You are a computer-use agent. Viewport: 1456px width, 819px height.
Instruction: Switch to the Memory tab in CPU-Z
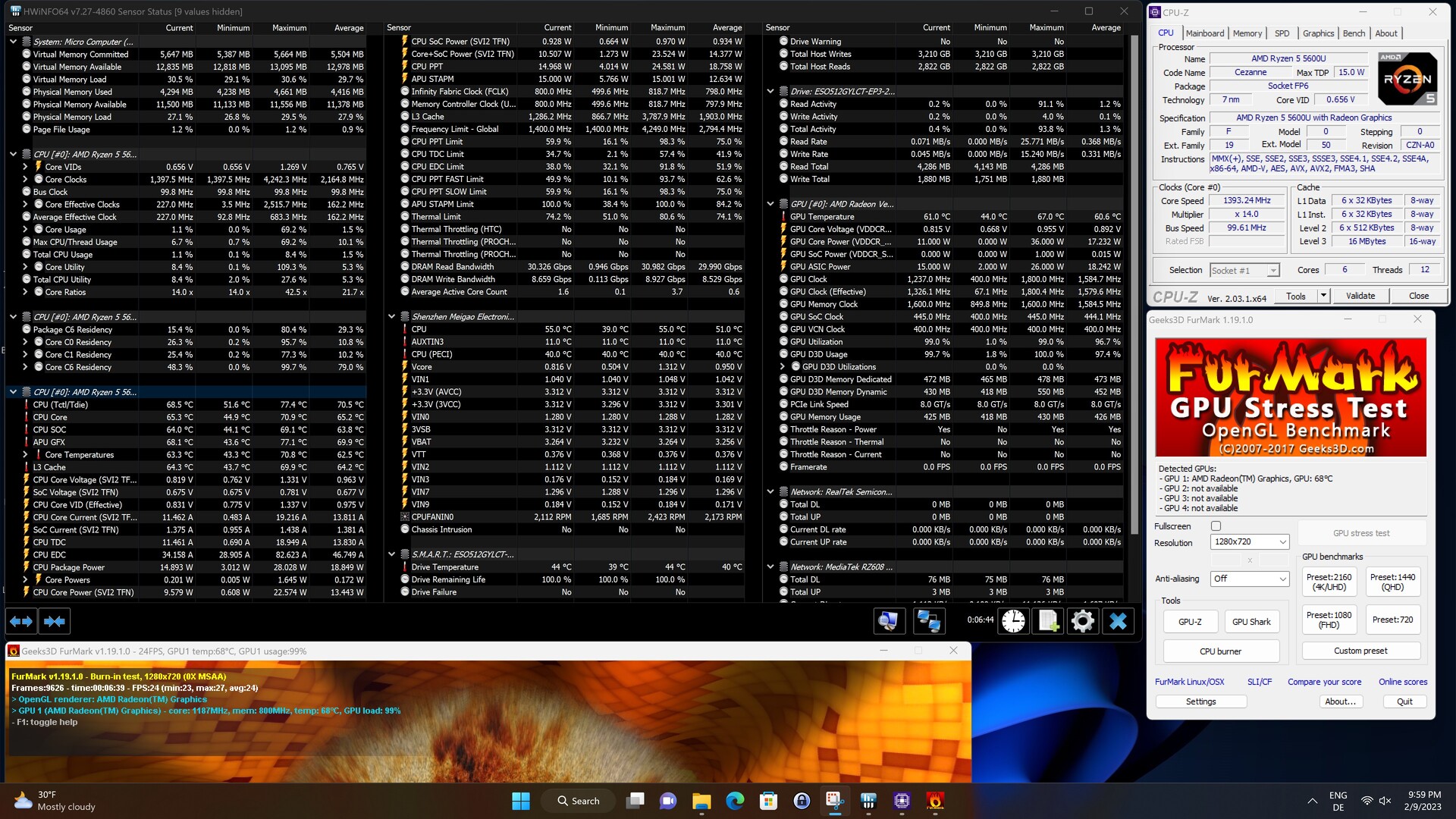(1247, 33)
